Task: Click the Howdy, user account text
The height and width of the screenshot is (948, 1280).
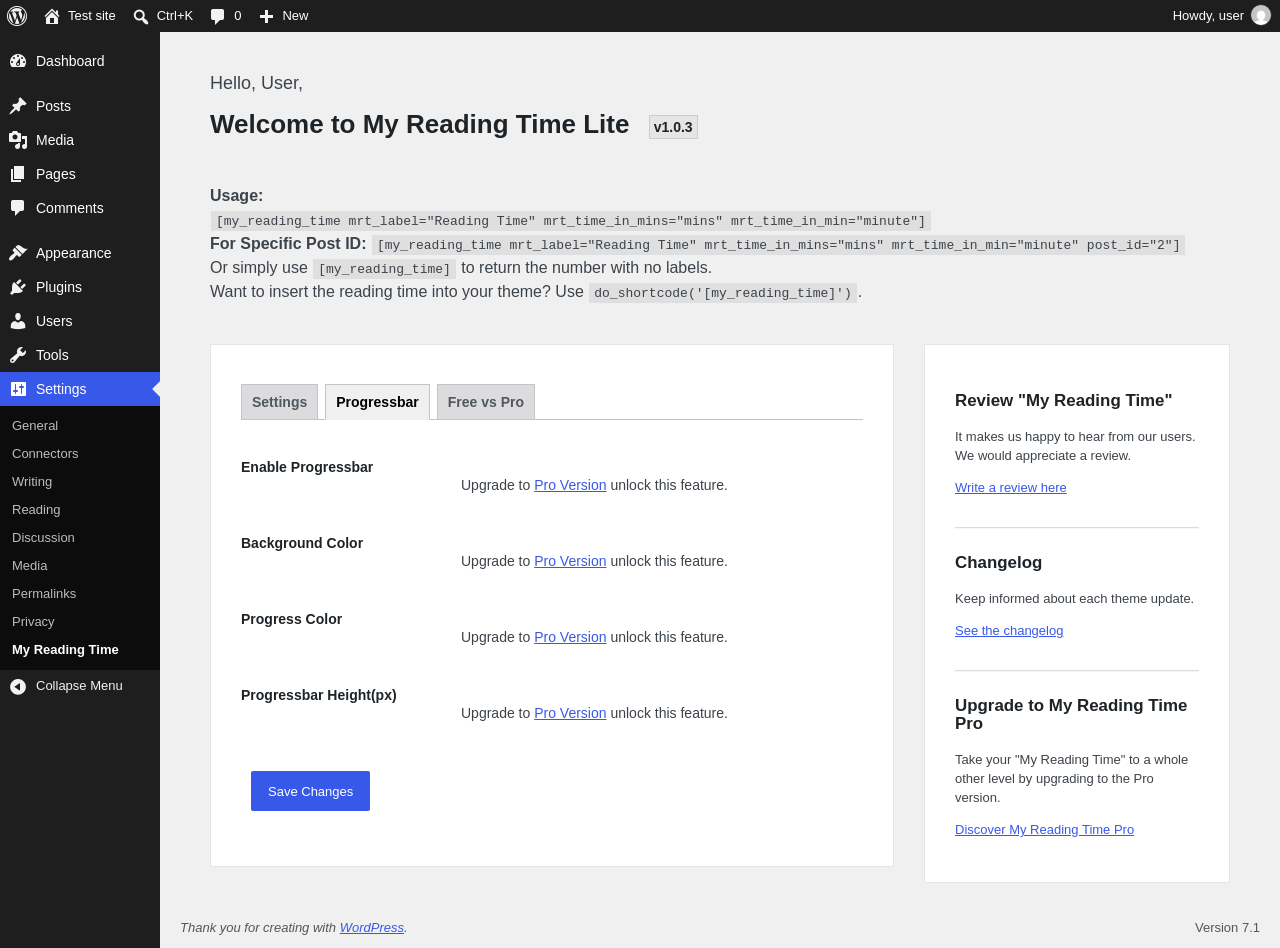Action: tap(1208, 15)
